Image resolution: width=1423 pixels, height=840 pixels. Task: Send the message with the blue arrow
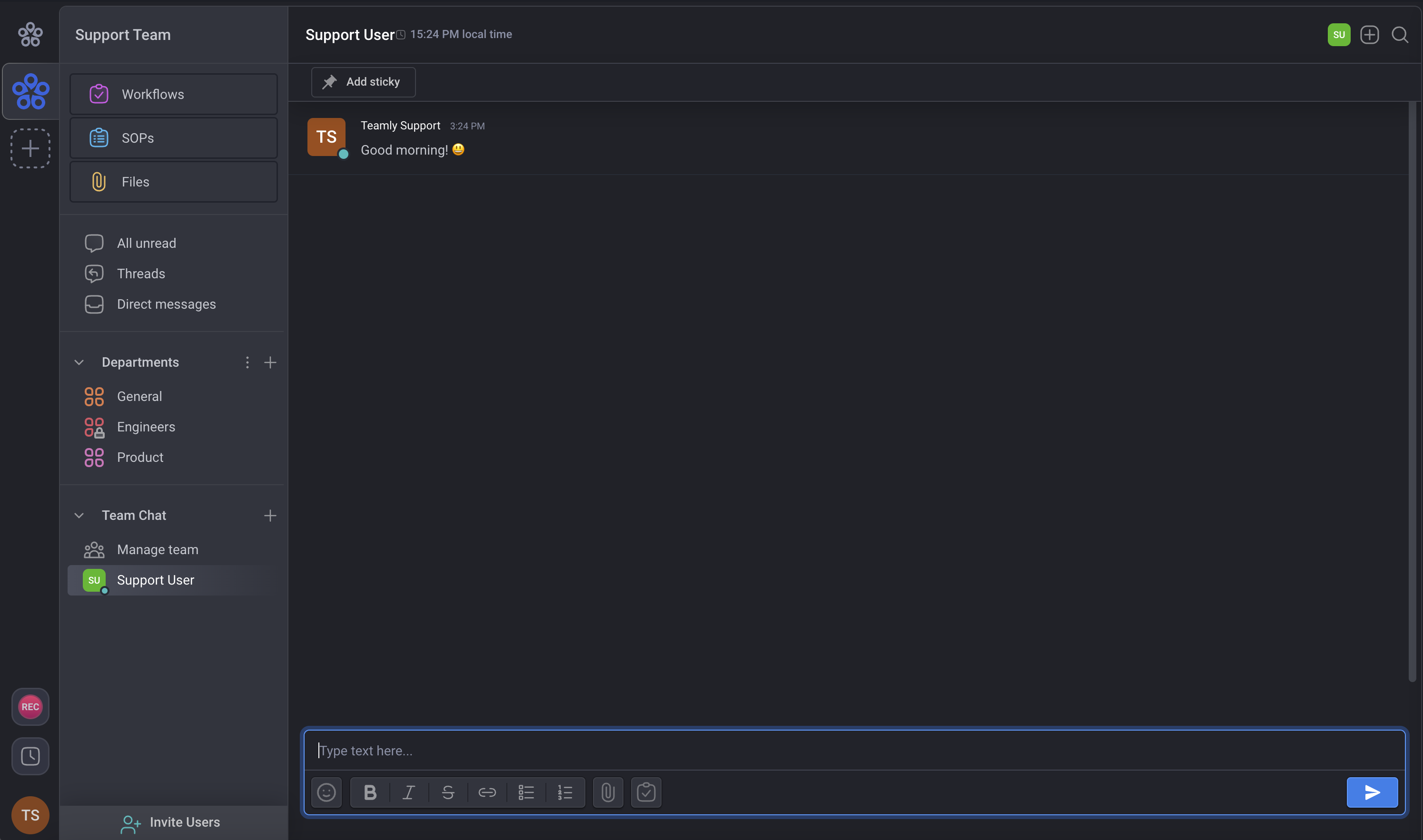tap(1372, 792)
